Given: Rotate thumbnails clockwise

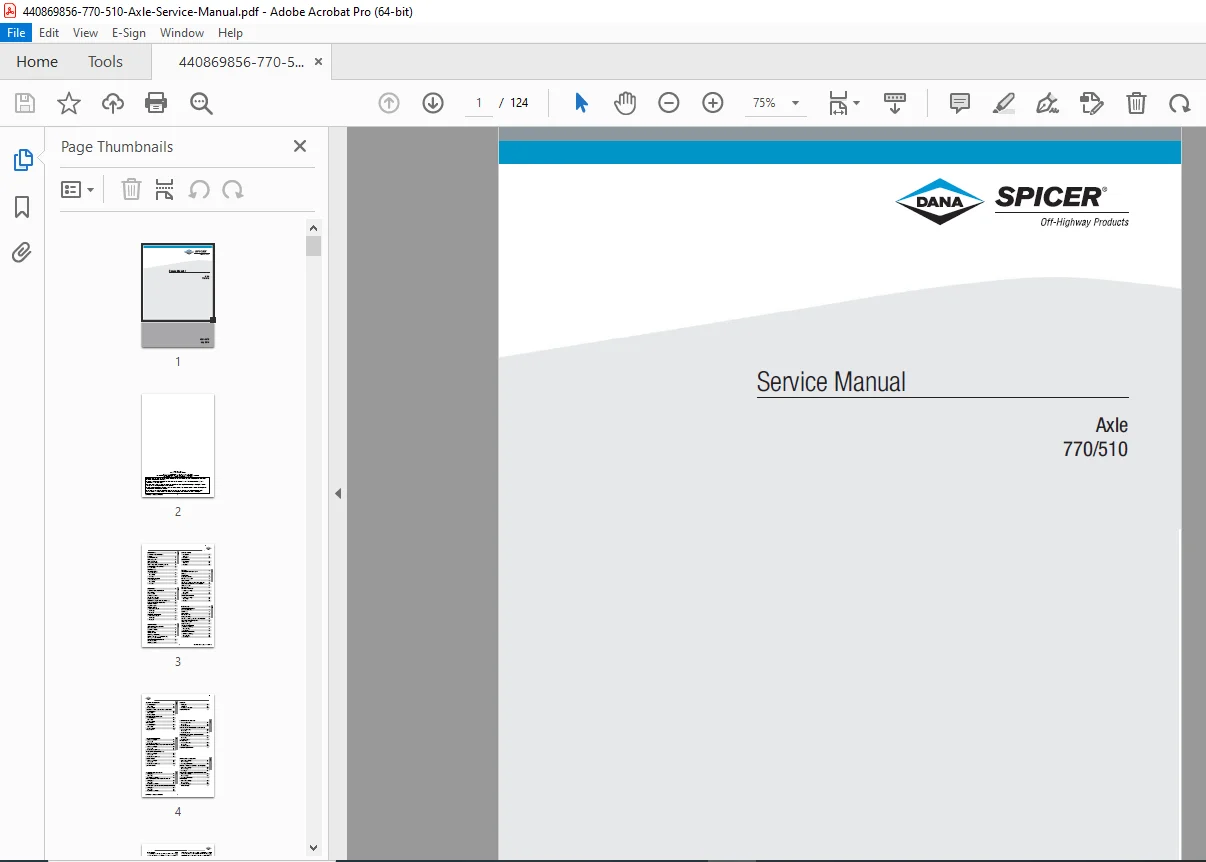Looking at the screenshot, I should tap(233, 190).
